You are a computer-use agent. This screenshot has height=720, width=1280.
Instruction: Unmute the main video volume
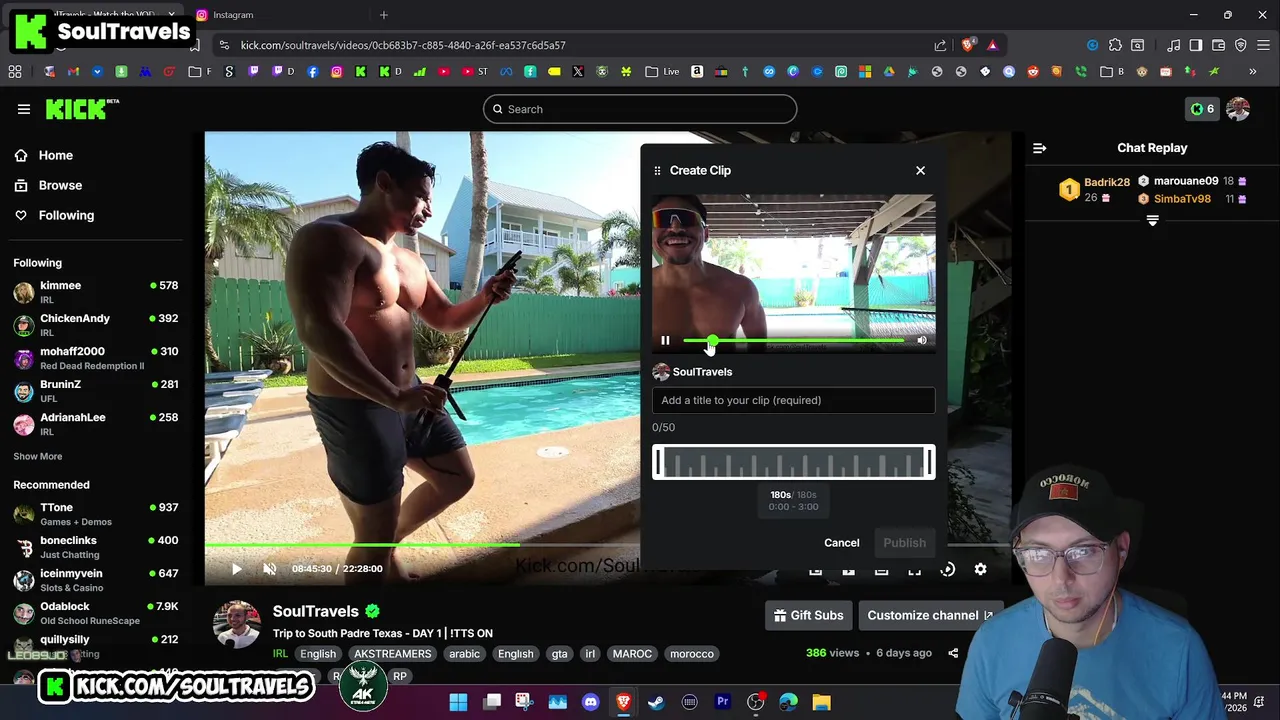[269, 569]
